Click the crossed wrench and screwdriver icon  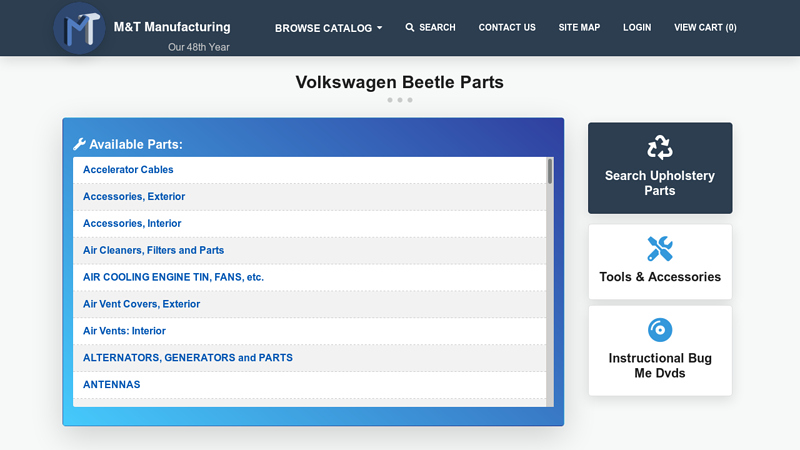coord(660,249)
